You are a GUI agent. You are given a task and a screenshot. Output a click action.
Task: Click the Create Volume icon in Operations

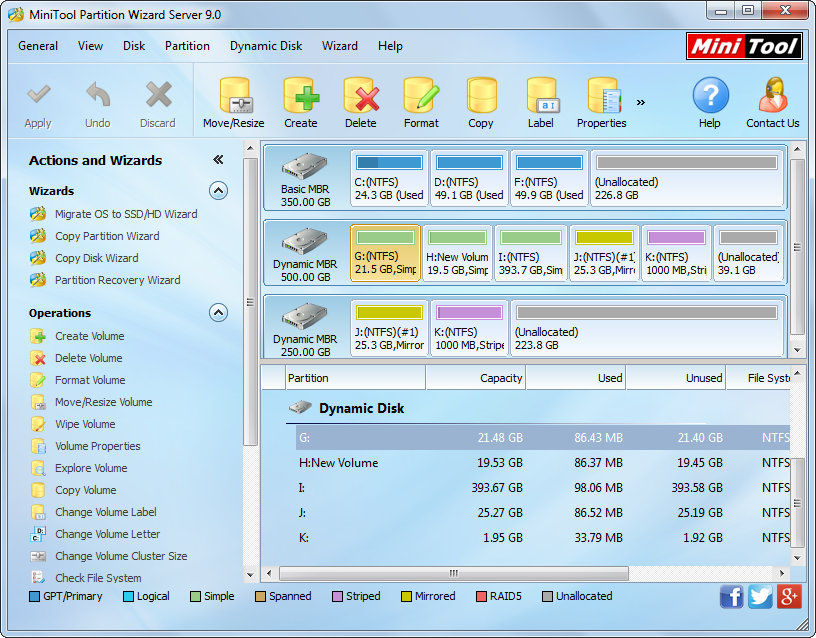tap(38, 336)
